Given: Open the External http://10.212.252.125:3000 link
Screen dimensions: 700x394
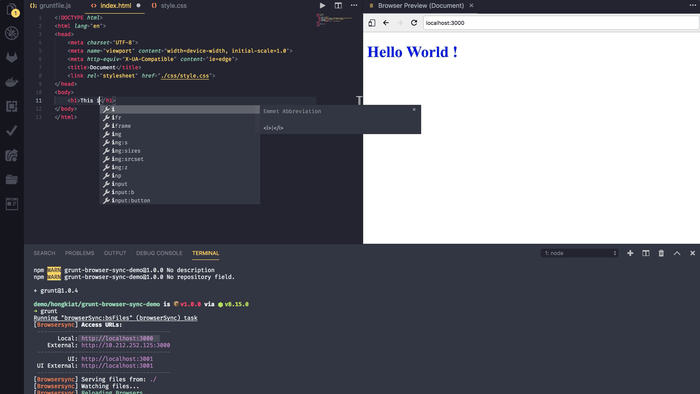Looking at the screenshot, I should pos(125,345).
